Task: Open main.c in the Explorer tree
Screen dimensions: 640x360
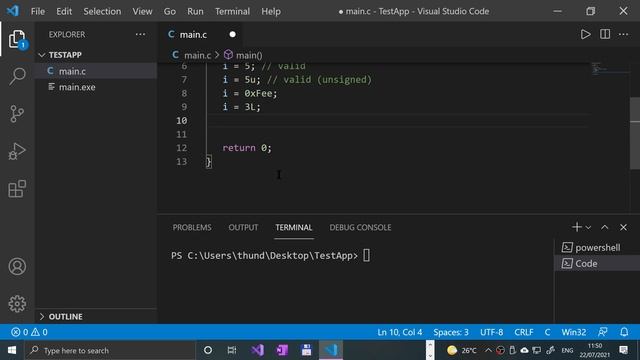Action: point(96,71)
